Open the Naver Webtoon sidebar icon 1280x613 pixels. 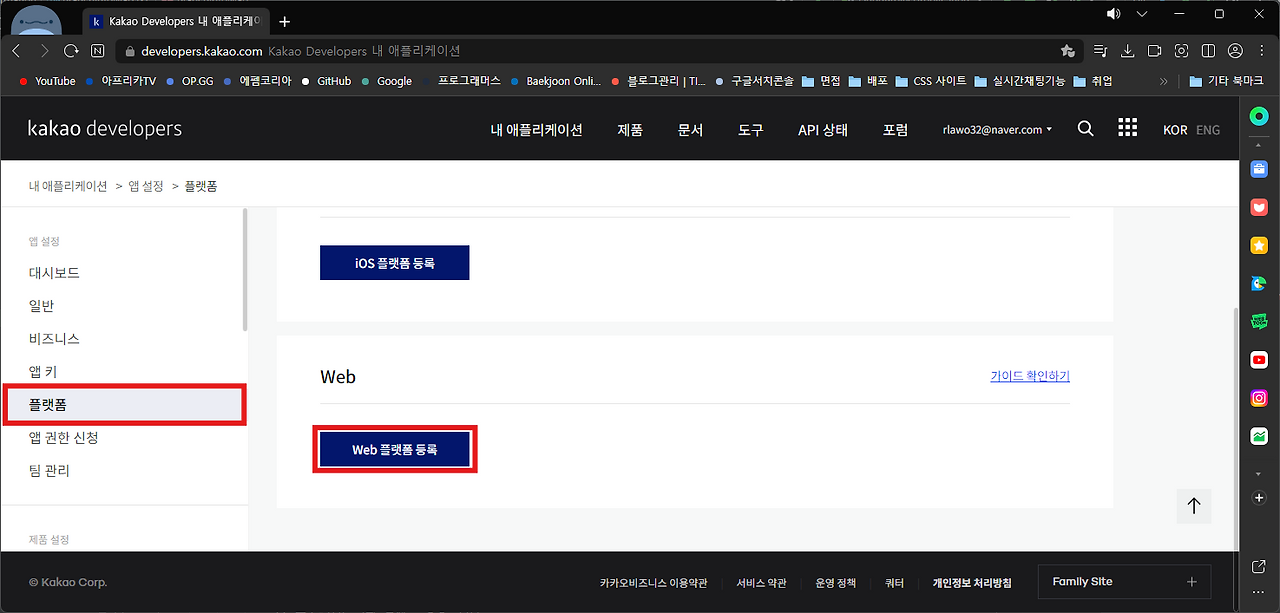pyautogui.click(x=1258, y=321)
